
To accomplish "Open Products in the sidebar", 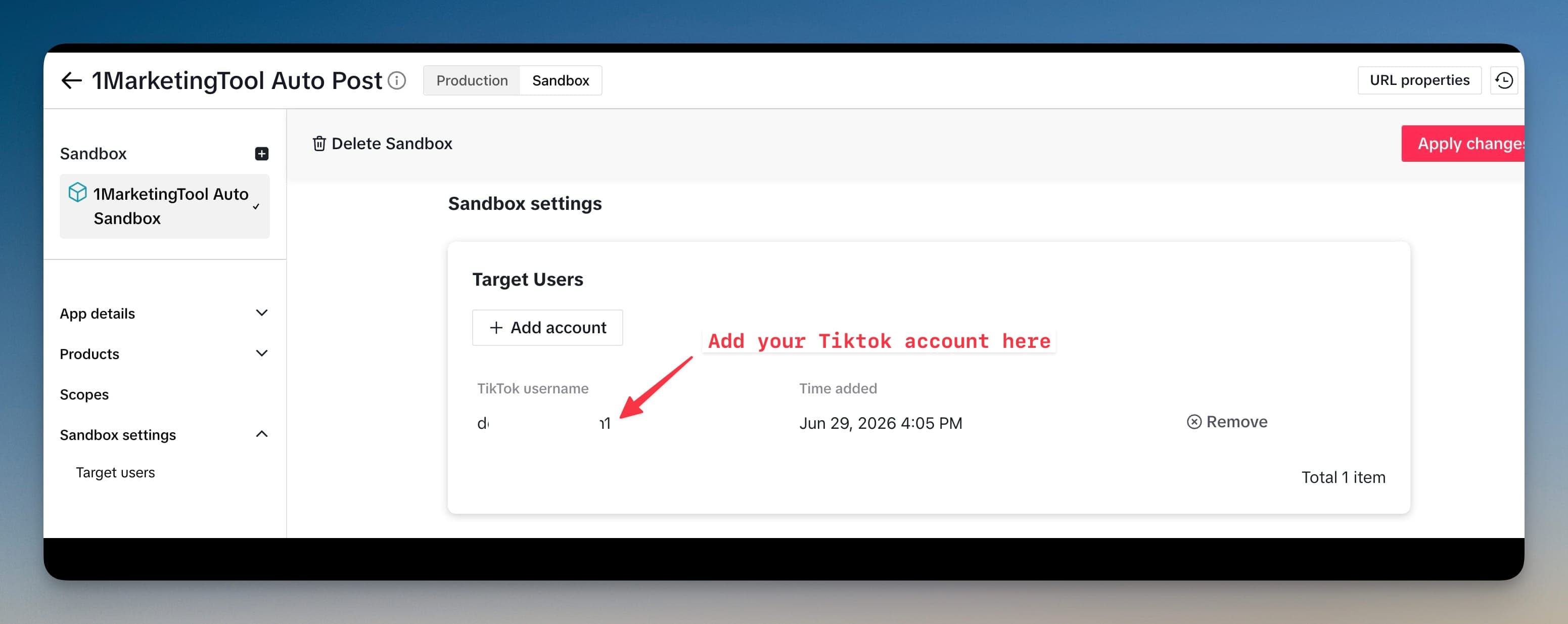I will (x=89, y=353).
